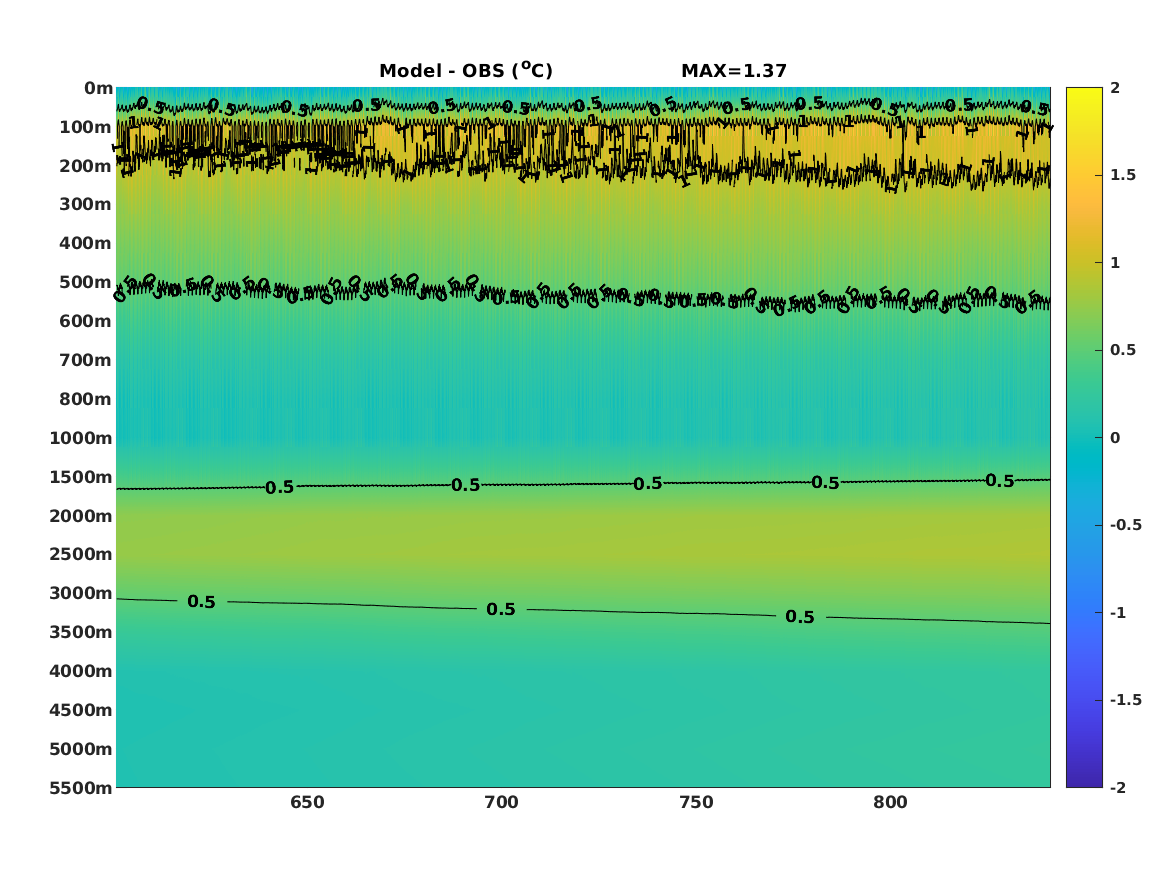Click the '650' x-axis tick label

pyautogui.click(x=307, y=802)
